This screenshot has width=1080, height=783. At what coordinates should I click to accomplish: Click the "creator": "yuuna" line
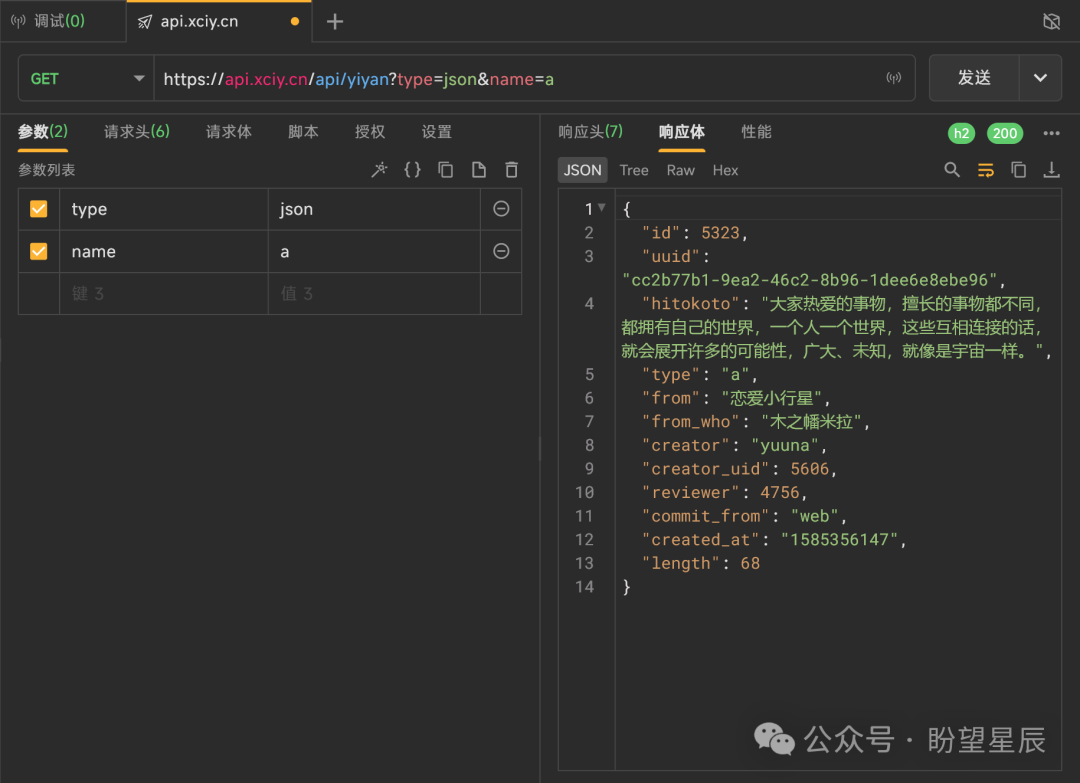(734, 446)
